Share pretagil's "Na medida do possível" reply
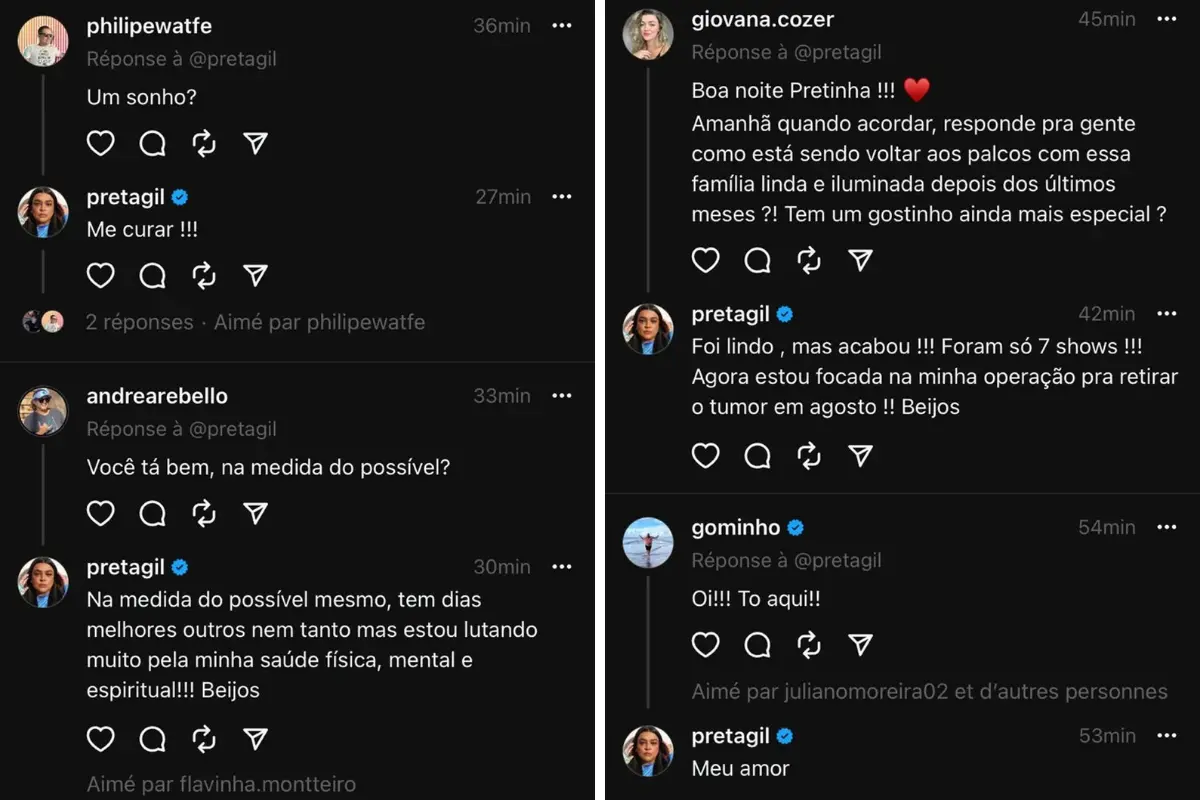This screenshot has width=1200, height=800. tap(255, 739)
